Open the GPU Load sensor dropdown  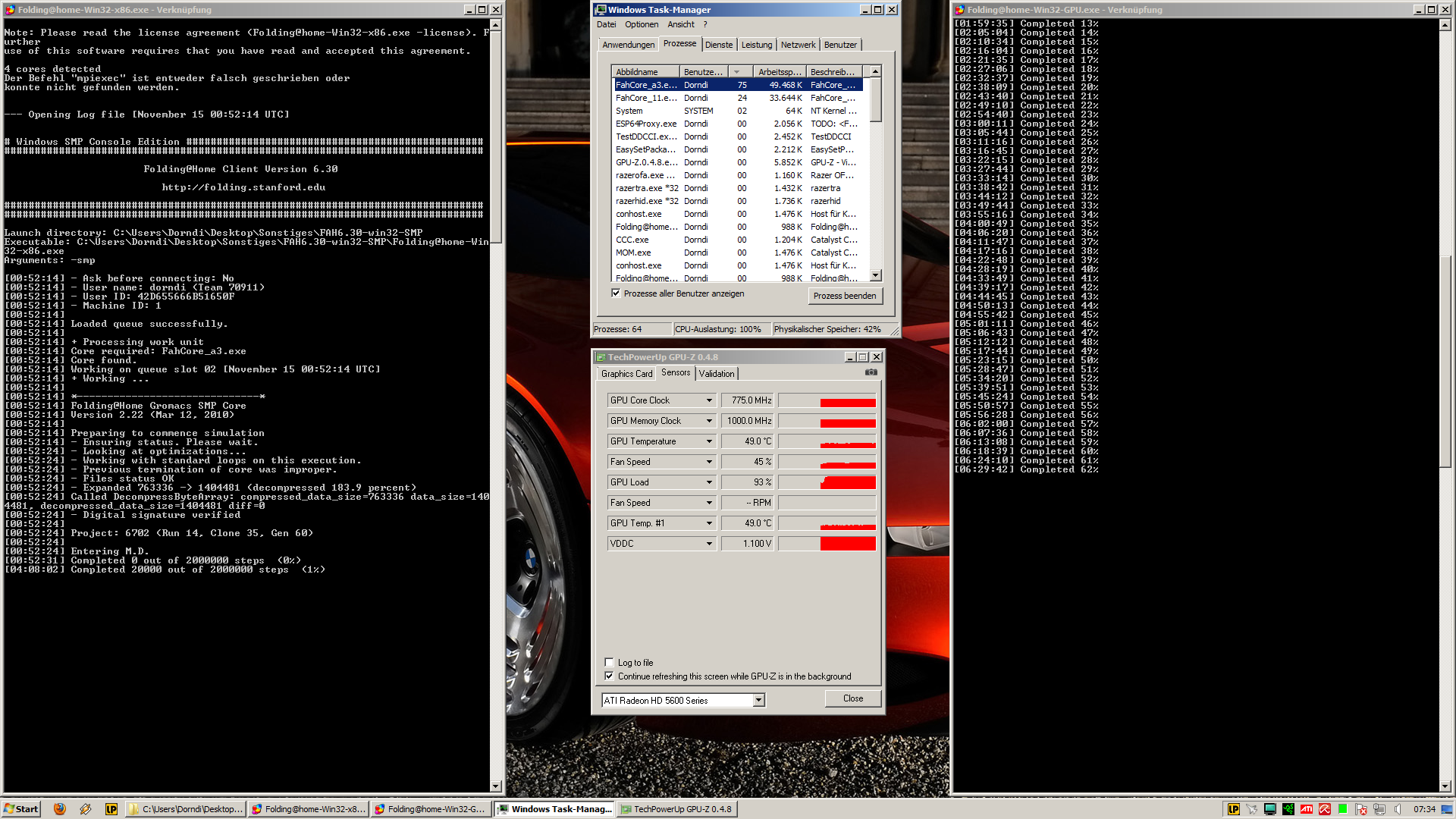[709, 482]
